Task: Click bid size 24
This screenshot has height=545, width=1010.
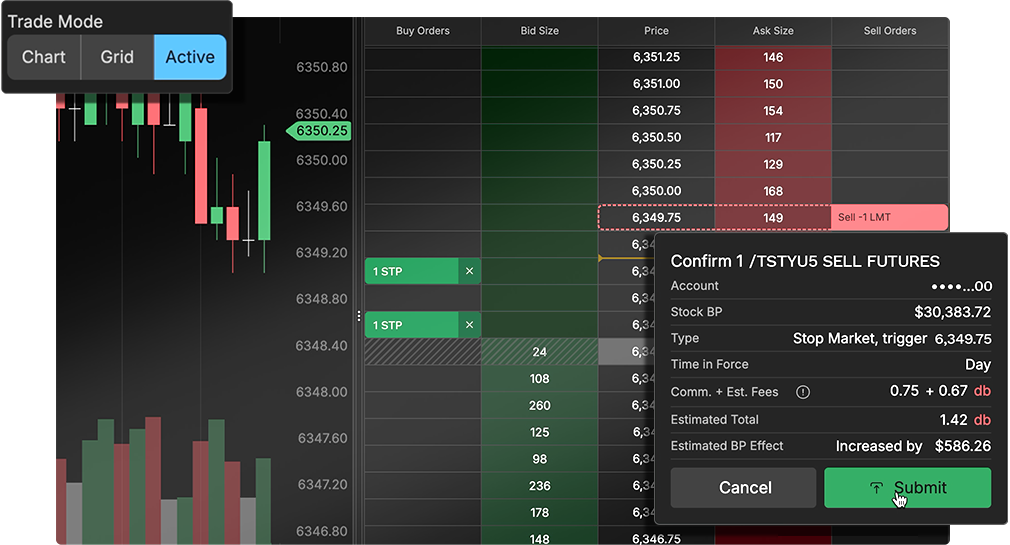Action: [540, 352]
